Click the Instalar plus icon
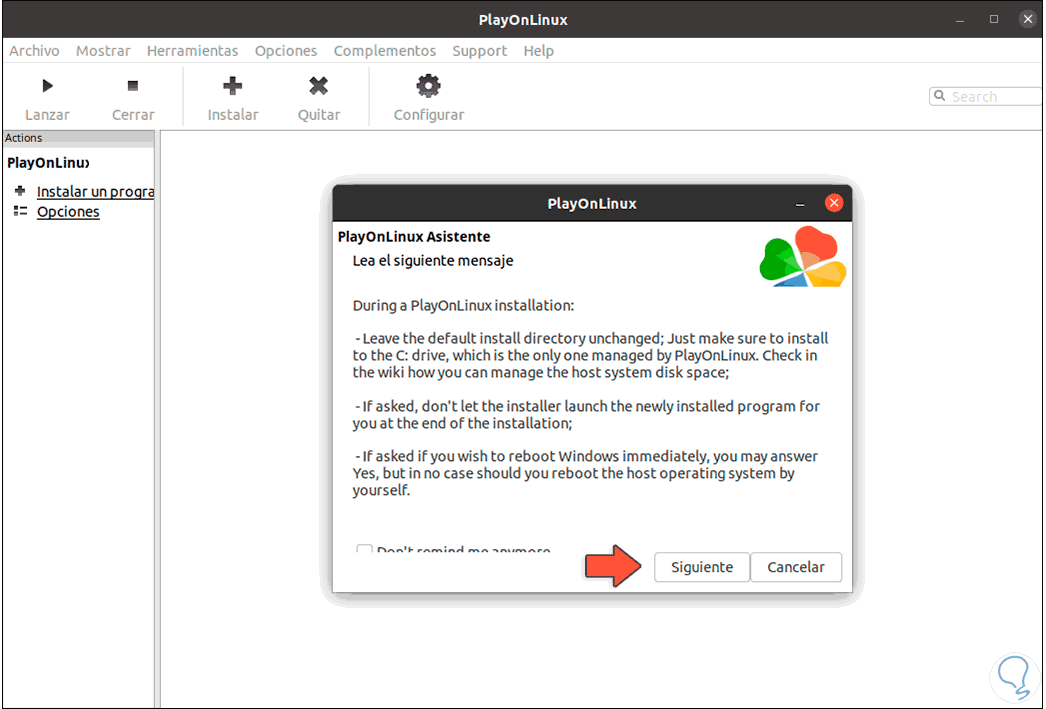1046x709 pixels. pyautogui.click(x=232, y=85)
